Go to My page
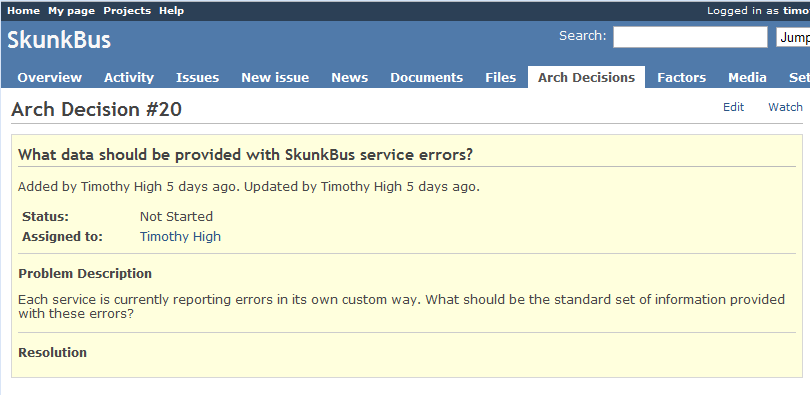 coord(71,11)
